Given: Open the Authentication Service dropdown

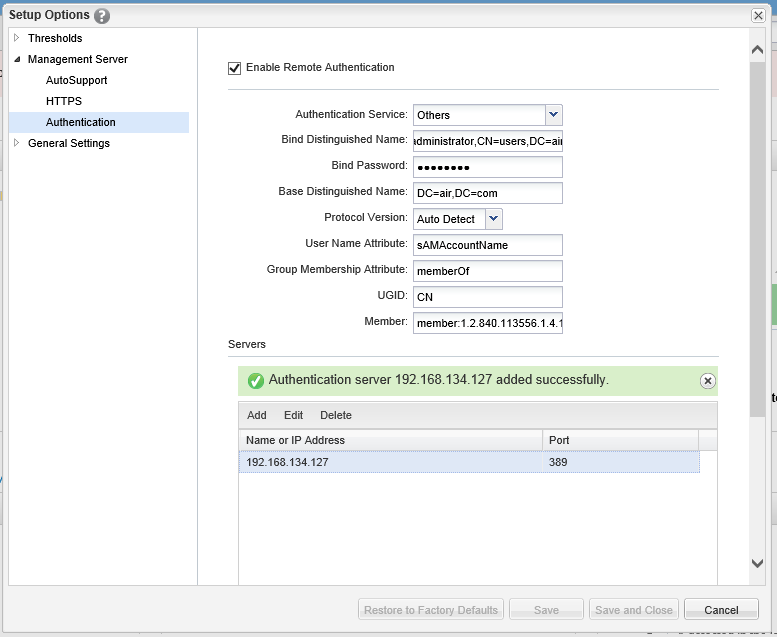Looking at the screenshot, I should pyautogui.click(x=553, y=115).
